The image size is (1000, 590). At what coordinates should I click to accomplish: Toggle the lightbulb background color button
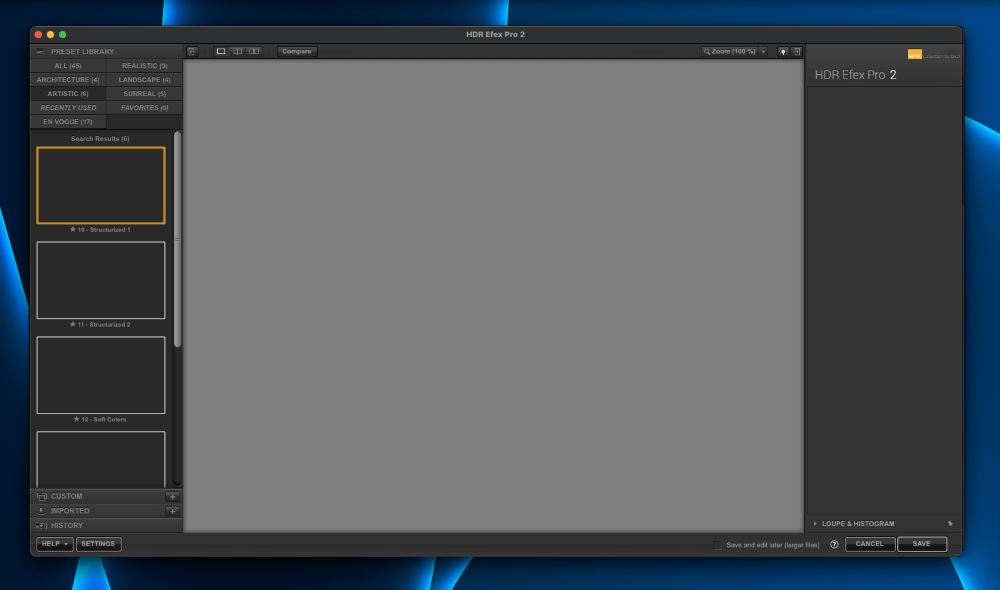click(x=783, y=52)
